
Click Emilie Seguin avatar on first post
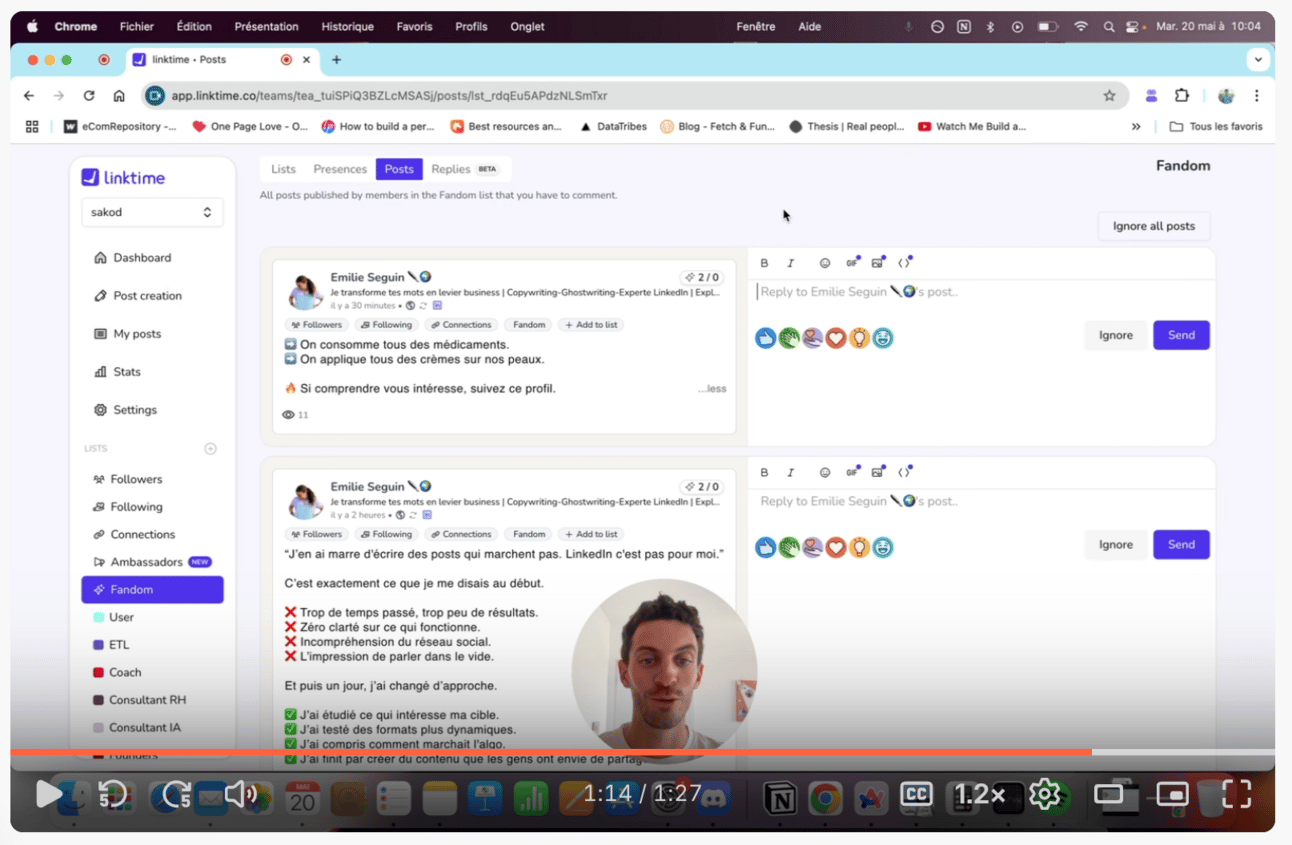305,291
